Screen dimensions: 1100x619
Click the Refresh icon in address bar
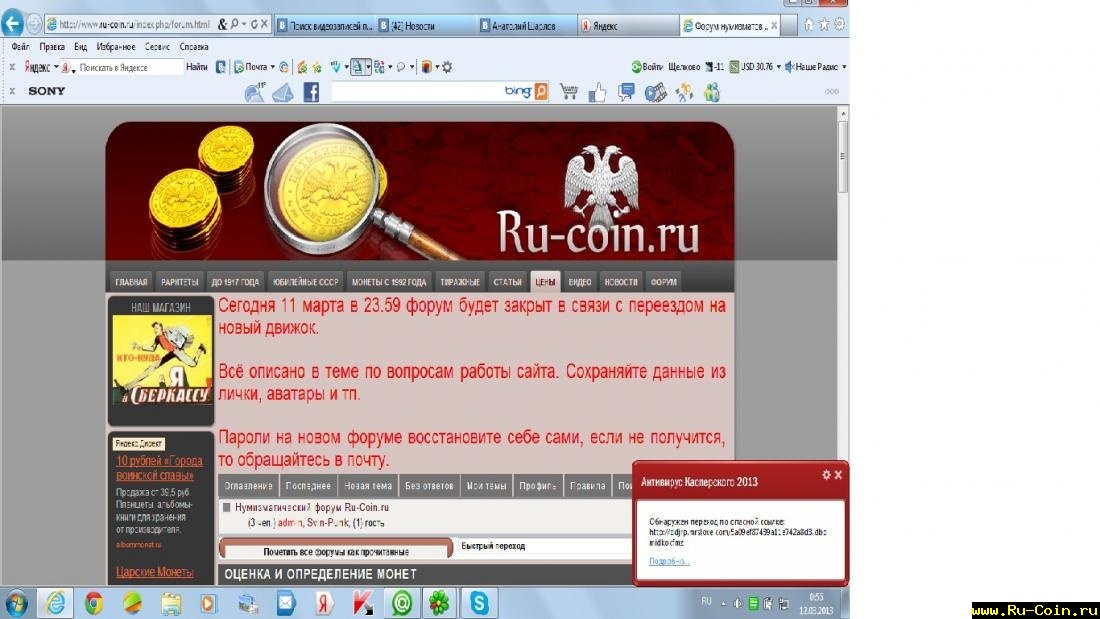coord(253,25)
